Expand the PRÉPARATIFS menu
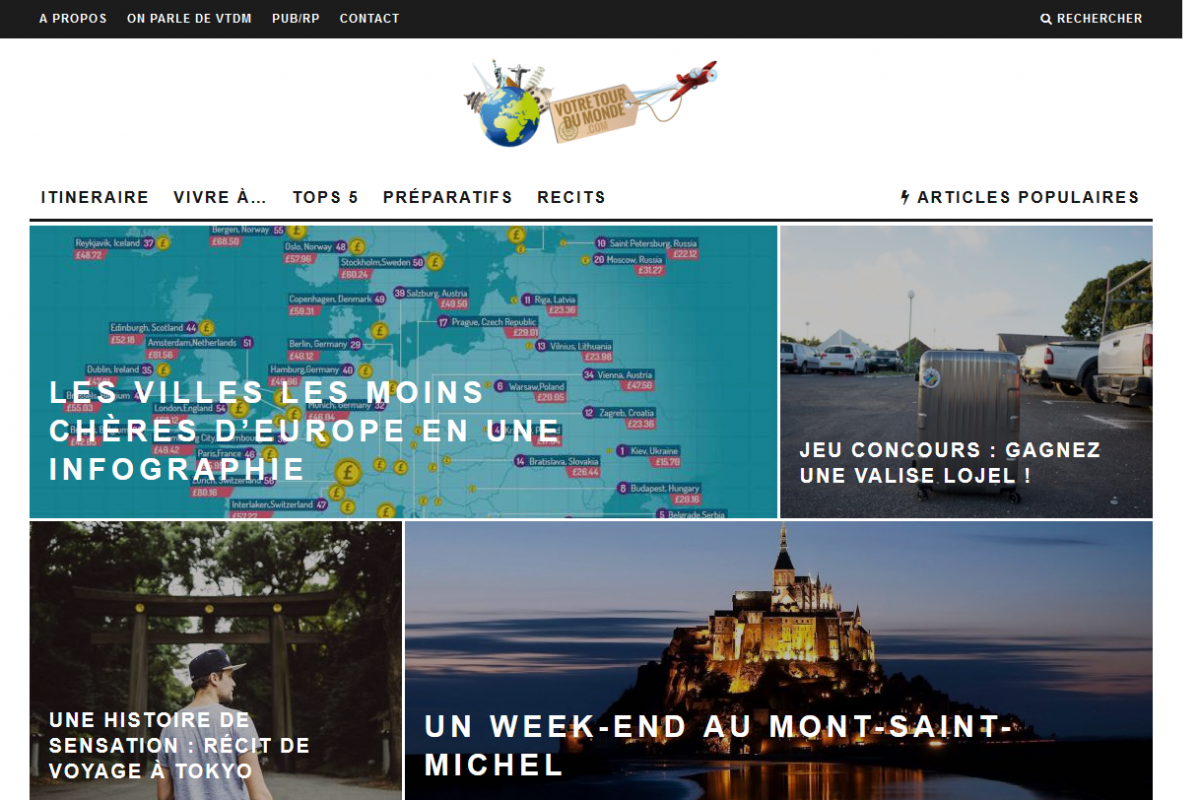Screen dimensions: 1200x800 coord(448,197)
